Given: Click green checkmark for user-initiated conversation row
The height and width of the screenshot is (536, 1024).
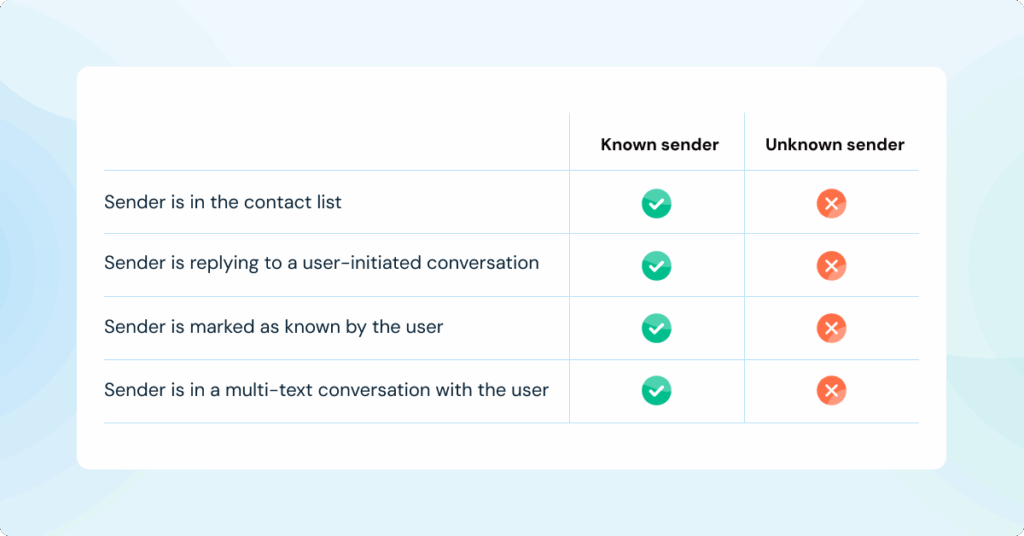Looking at the screenshot, I should pos(656,266).
